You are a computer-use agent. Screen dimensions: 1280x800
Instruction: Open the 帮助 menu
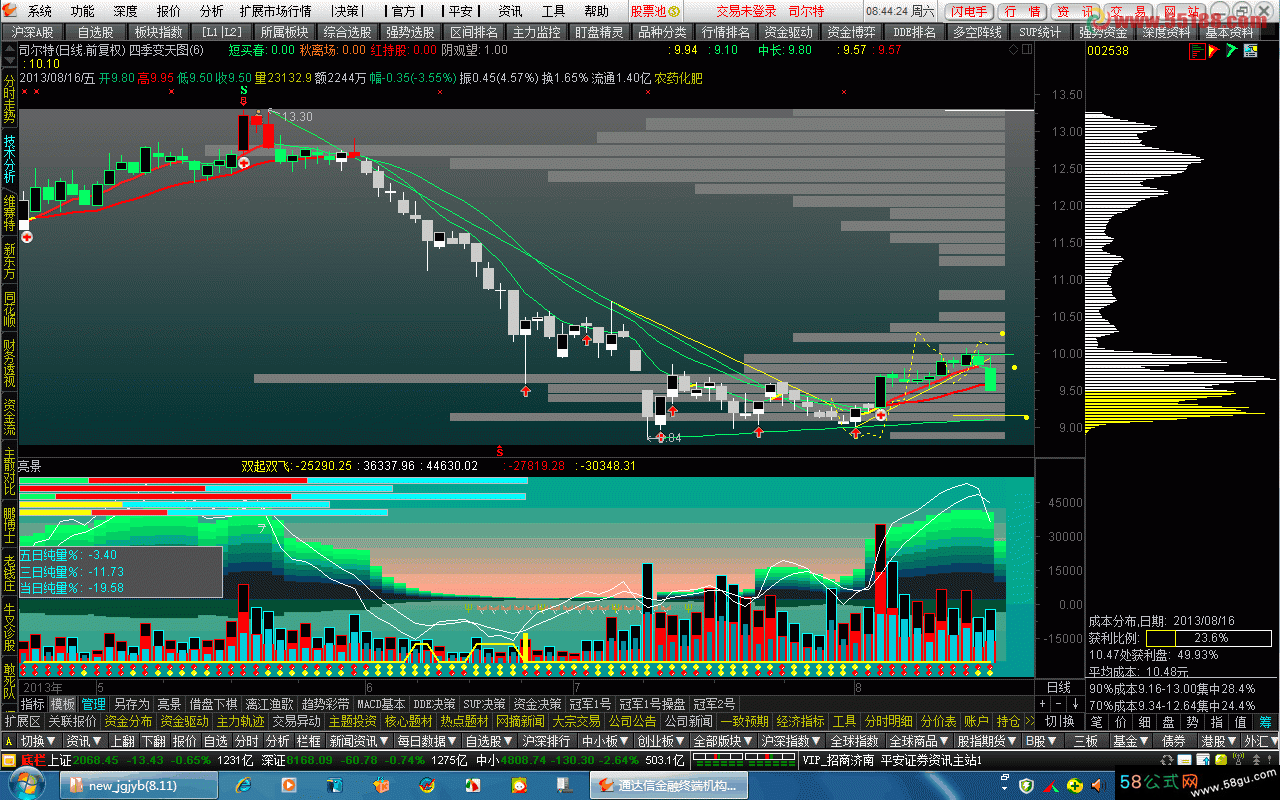pyautogui.click(x=596, y=11)
